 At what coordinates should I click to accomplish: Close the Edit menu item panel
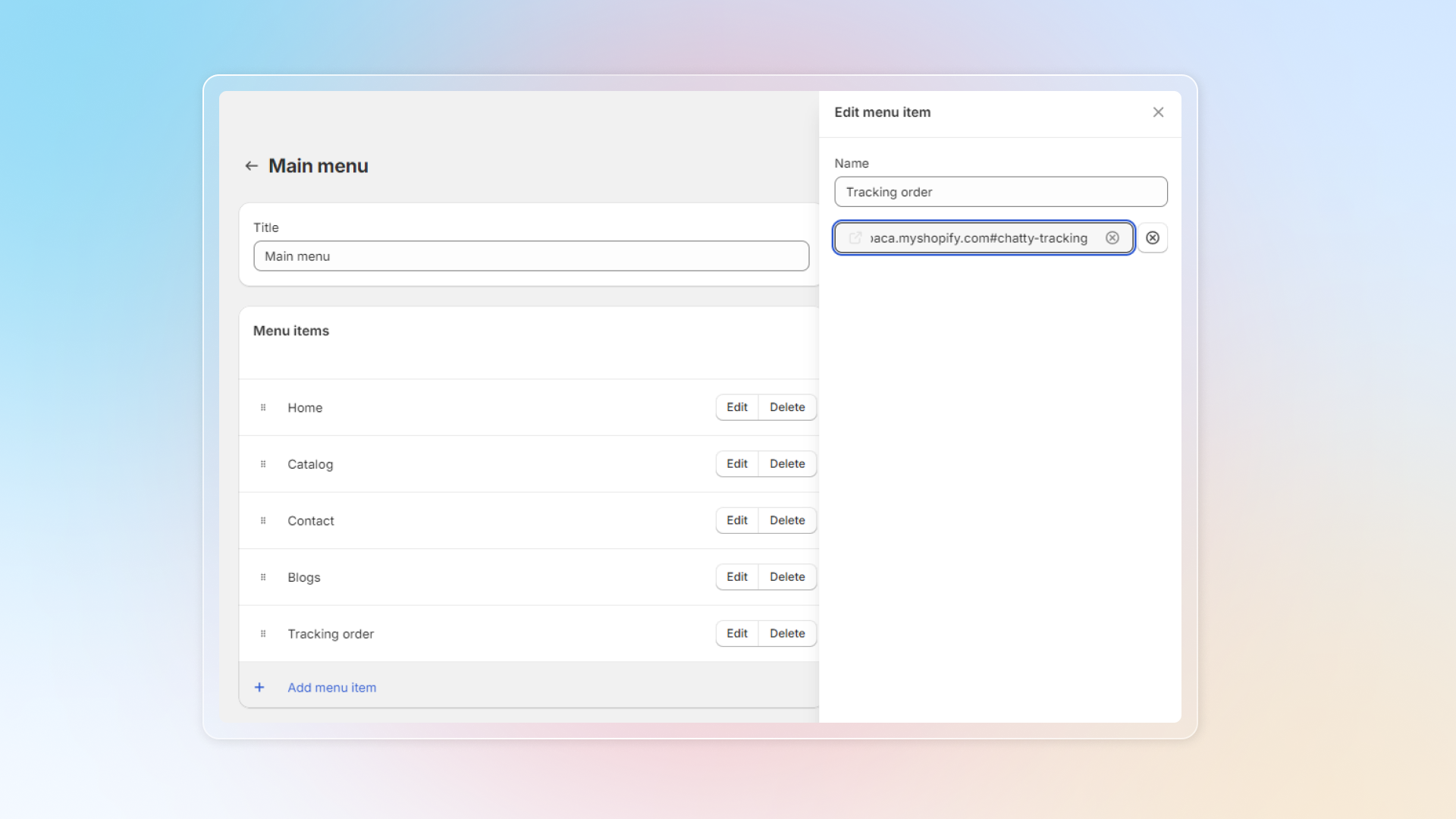[x=1158, y=112]
